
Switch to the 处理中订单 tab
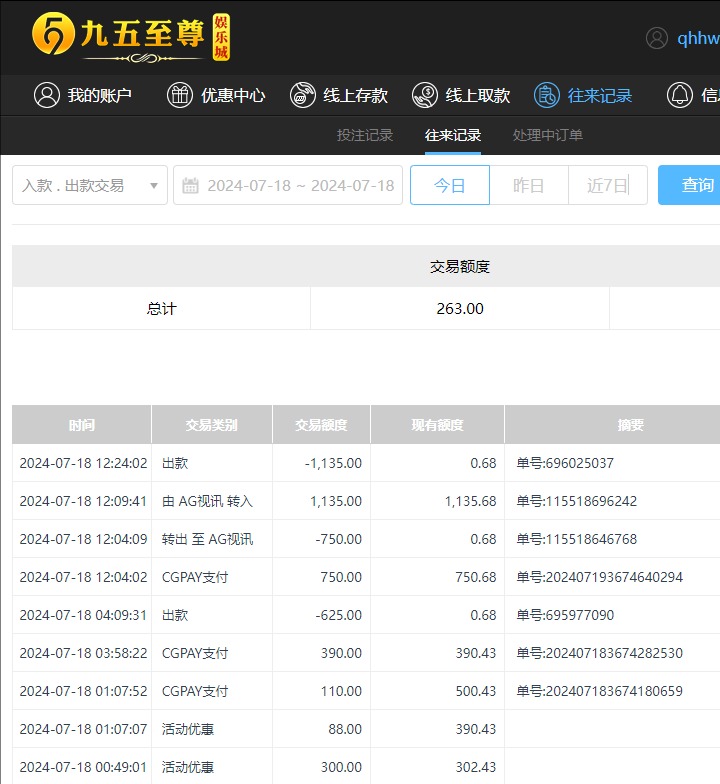coord(547,135)
